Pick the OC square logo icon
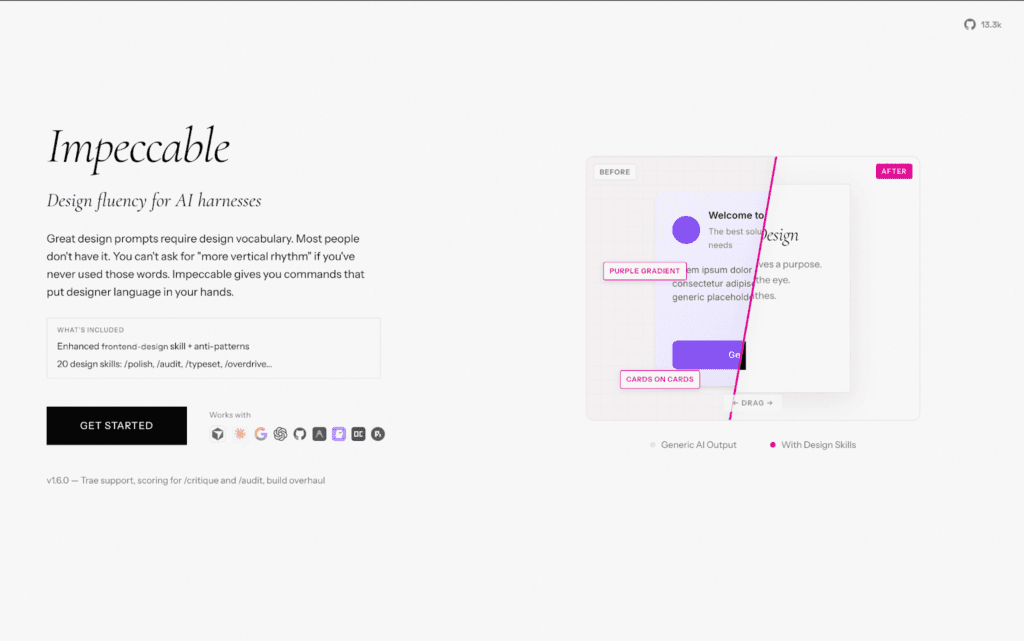Viewport: 1024px width, 641px height. [x=358, y=434]
